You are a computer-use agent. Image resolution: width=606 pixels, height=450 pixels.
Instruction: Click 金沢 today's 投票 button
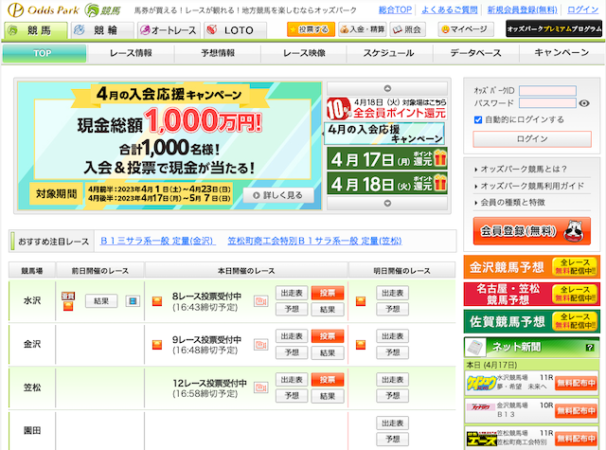(x=327, y=336)
